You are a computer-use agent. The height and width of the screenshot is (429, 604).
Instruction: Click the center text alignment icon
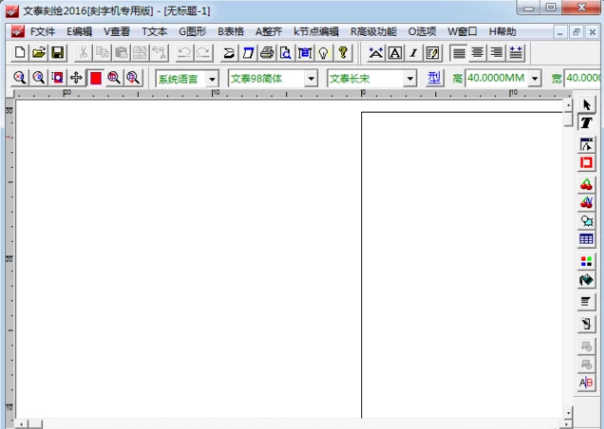477,52
